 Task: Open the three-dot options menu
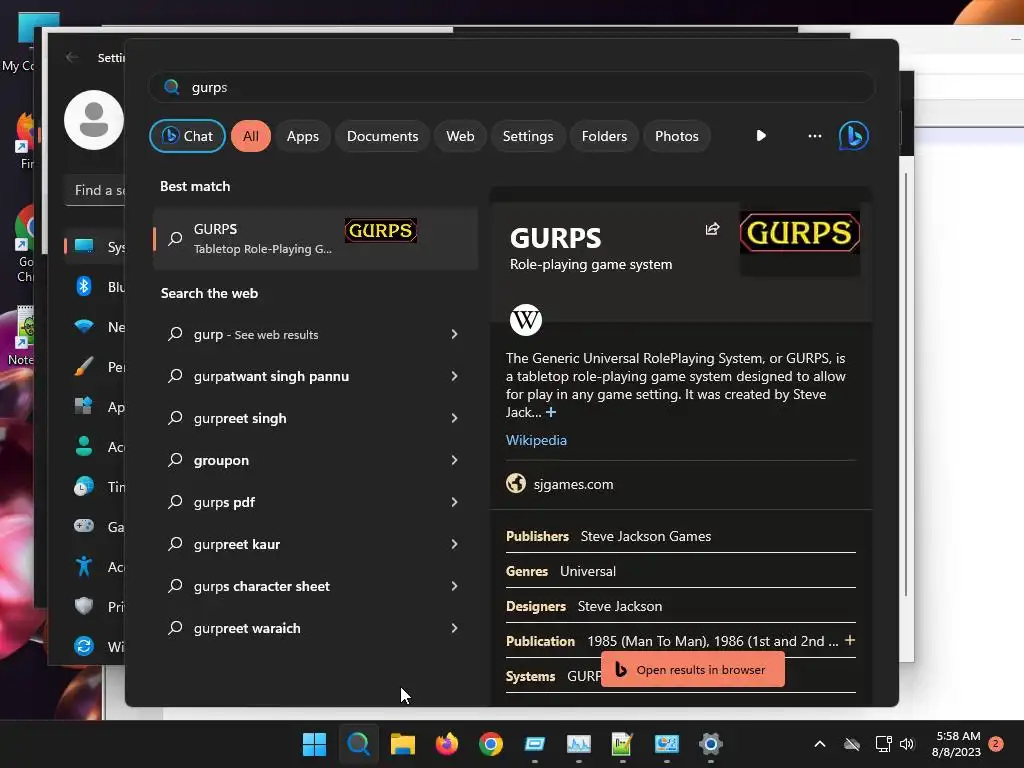[x=814, y=136]
